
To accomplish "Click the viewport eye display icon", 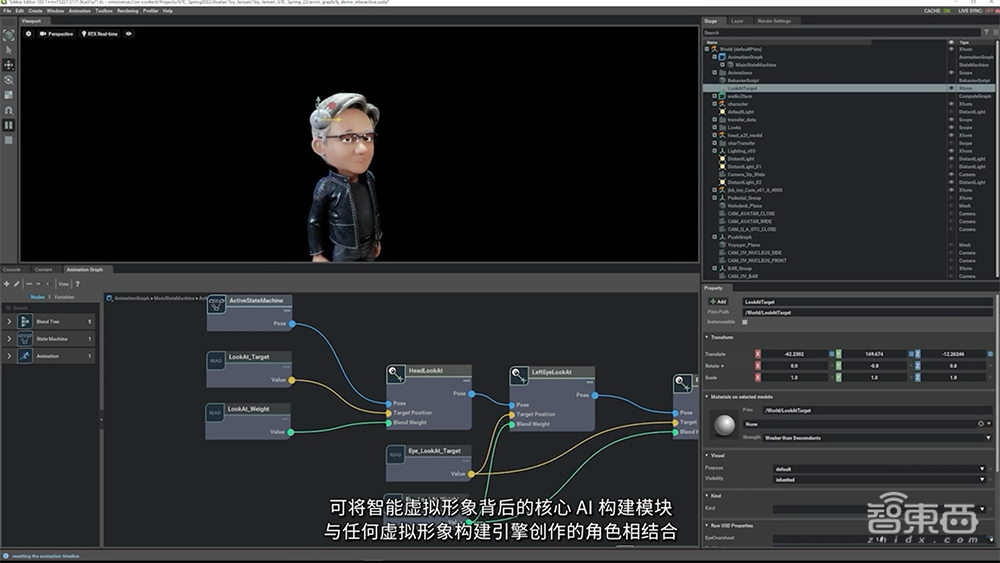I will point(129,34).
